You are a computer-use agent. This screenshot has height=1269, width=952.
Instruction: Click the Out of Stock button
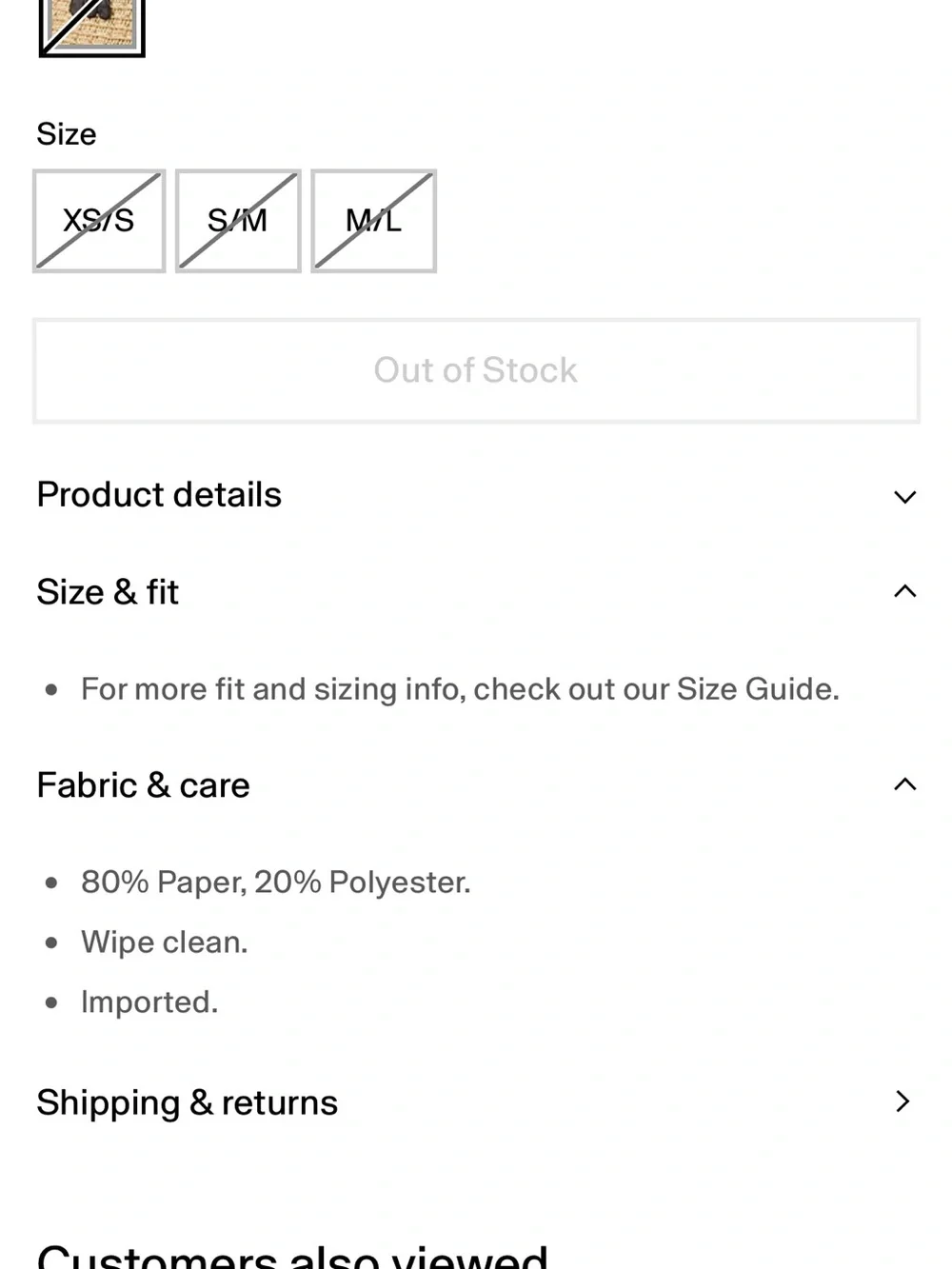coord(476,370)
